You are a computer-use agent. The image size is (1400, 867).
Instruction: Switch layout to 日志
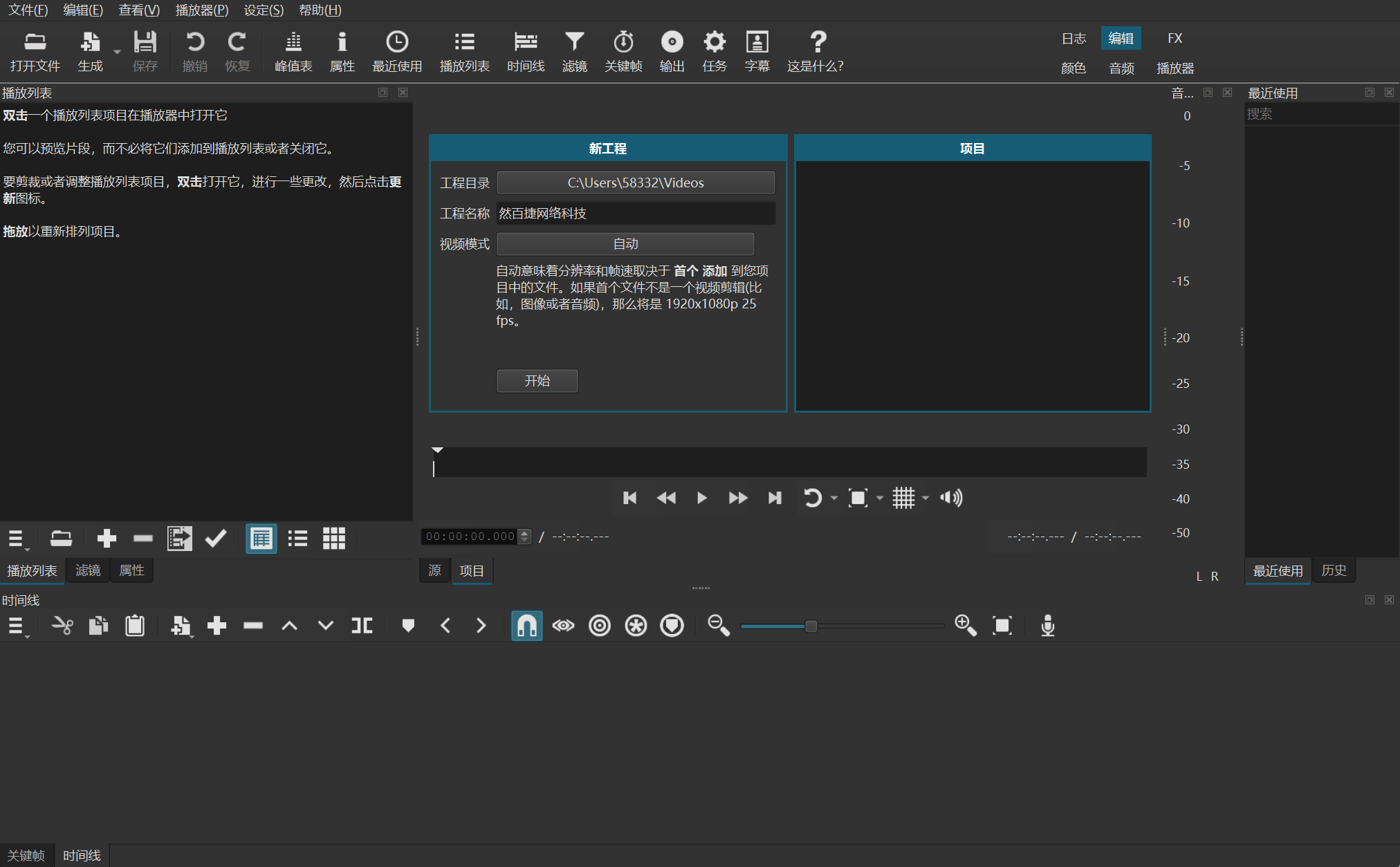coord(1074,38)
